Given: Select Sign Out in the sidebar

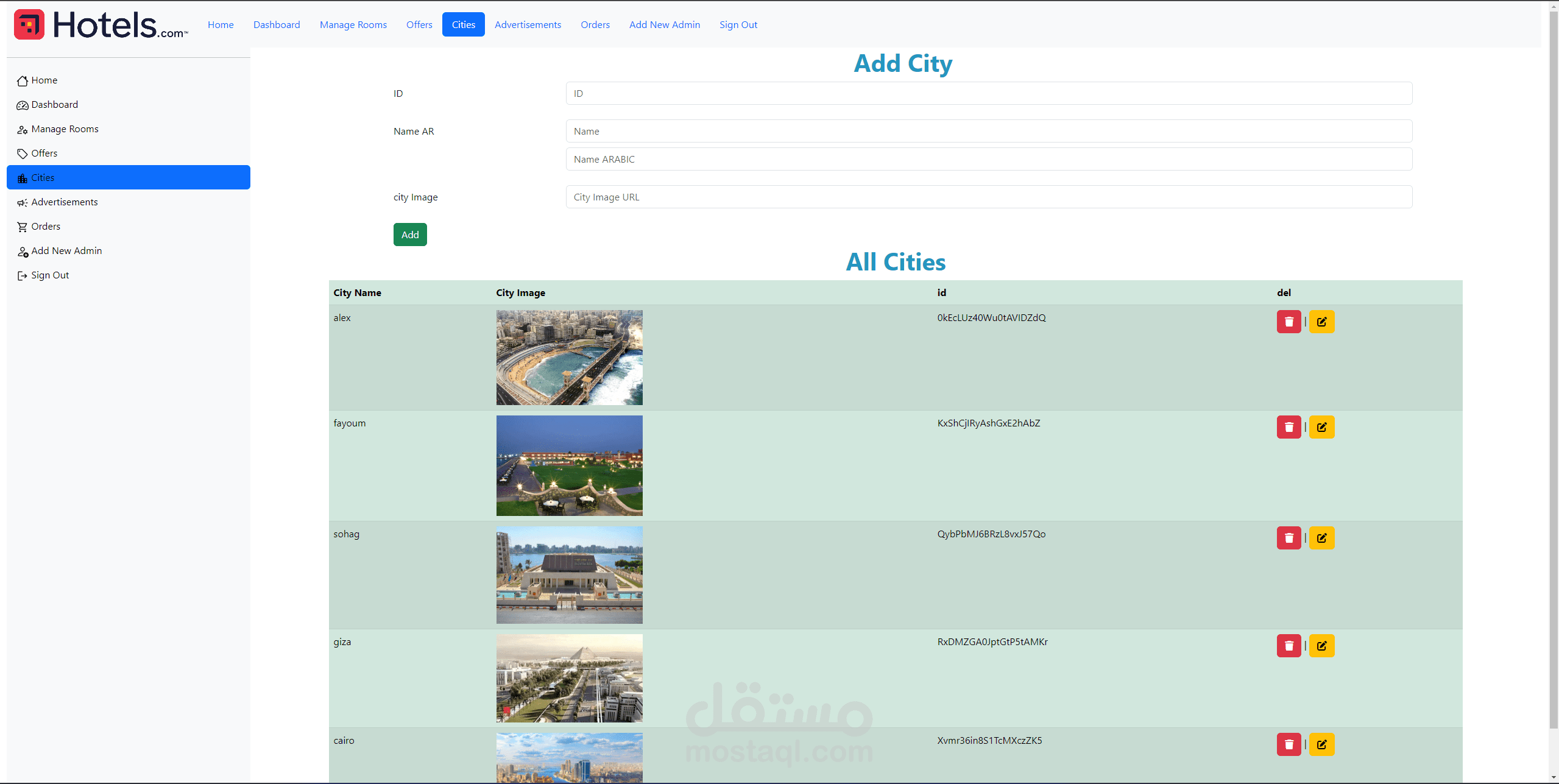Looking at the screenshot, I should (x=50, y=275).
